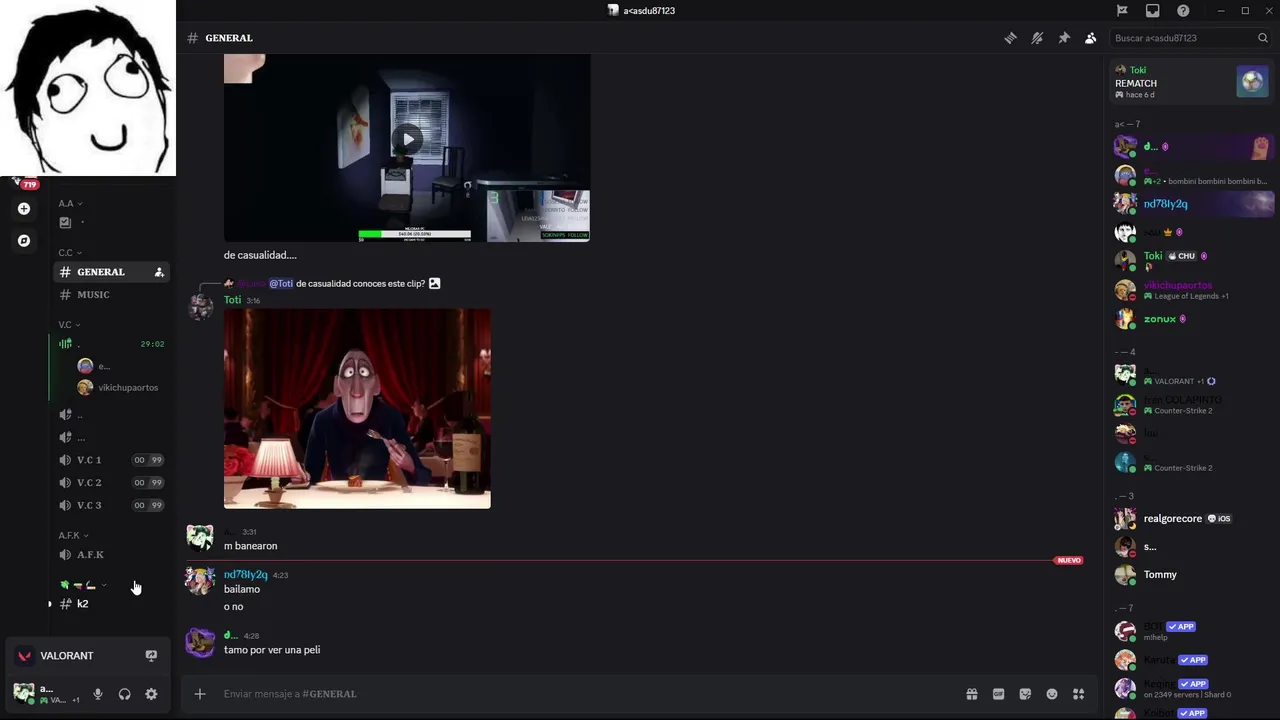Toggle deafen headphones icon
Viewport: 1280px width, 720px height.
tap(125, 694)
